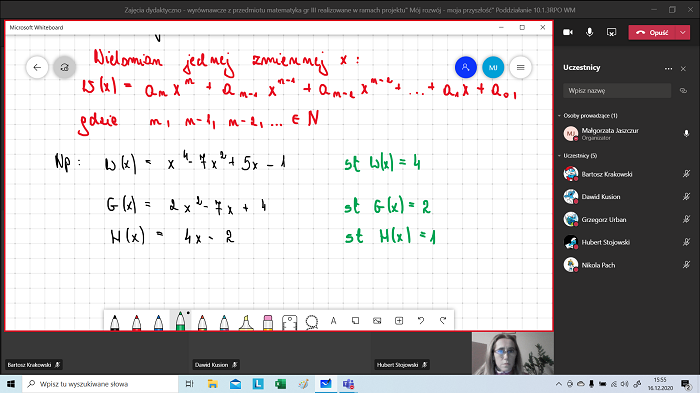Click the Wpisz nazwę search field
Viewport: 700px width, 393px height.
(x=617, y=91)
